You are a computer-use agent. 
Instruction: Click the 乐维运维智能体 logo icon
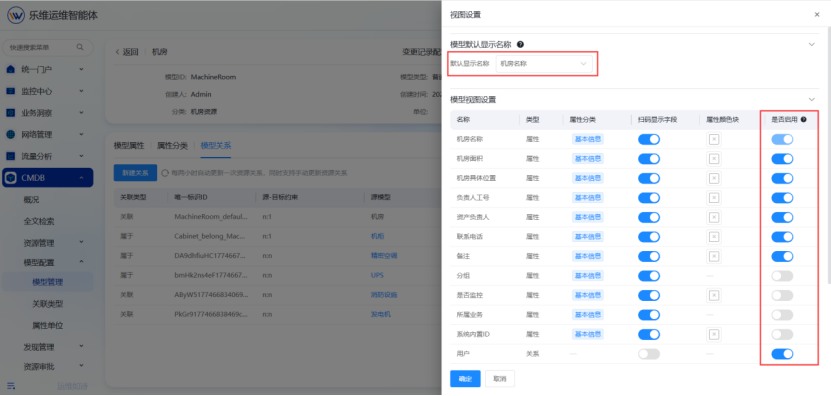[x=16, y=15]
